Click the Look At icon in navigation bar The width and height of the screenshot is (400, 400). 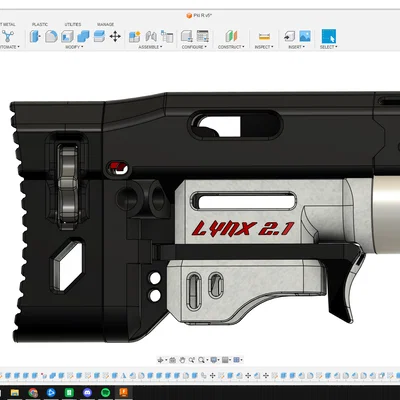pos(172,360)
